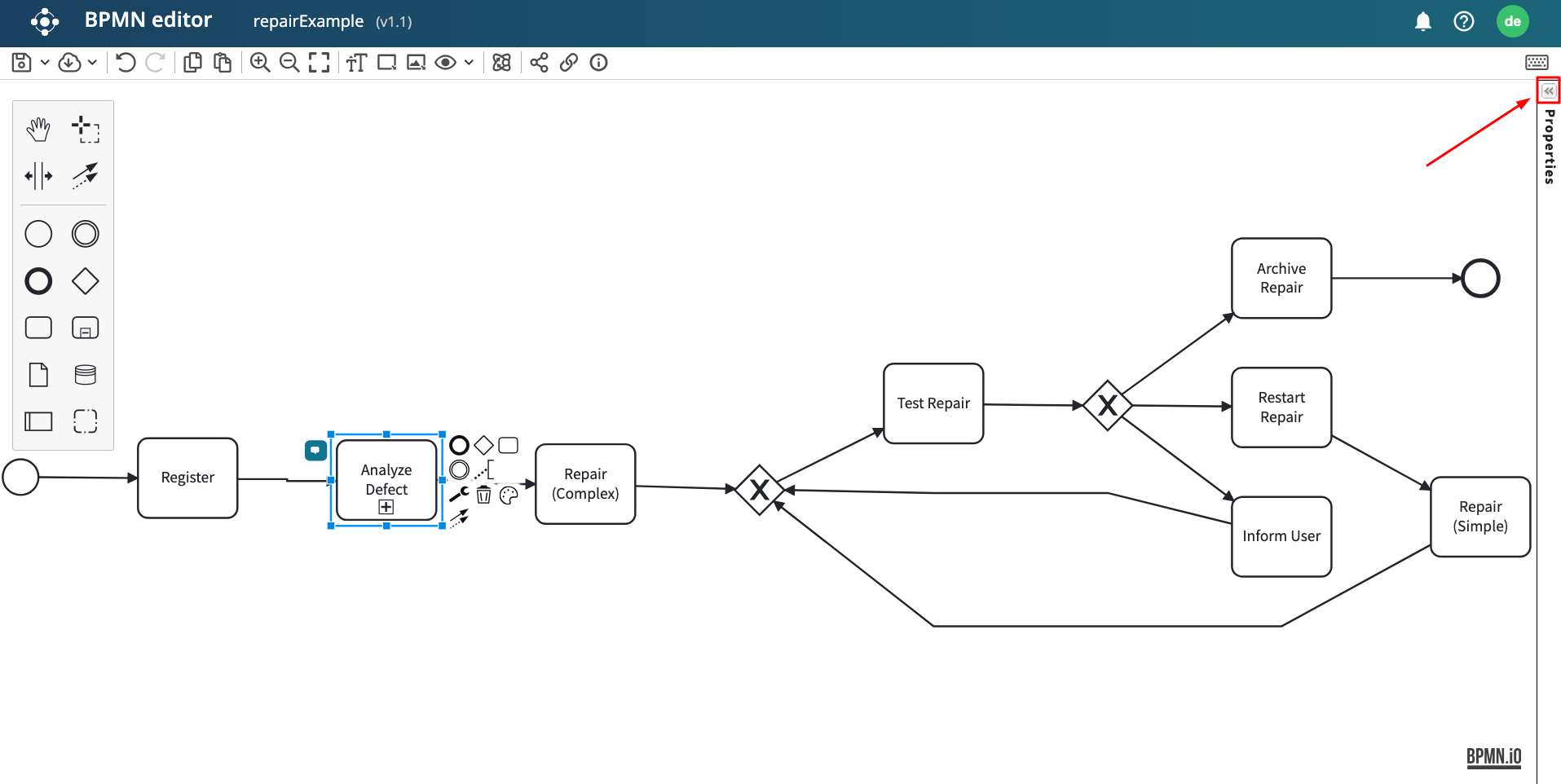This screenshot has height=784, width=1561.
Task: Create data store reference from palette
Action: (85, 375)
